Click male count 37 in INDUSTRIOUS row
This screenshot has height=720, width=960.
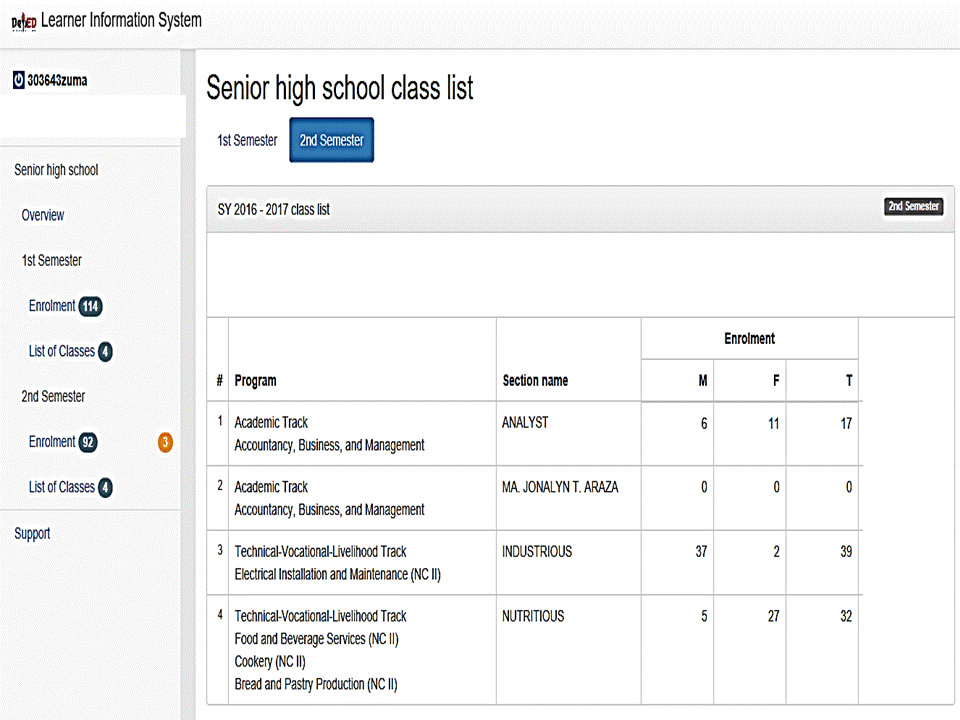[701, 552]
